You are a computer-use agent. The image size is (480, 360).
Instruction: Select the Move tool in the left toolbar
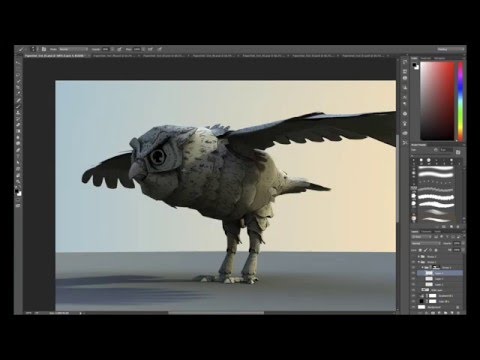[19, 62]
